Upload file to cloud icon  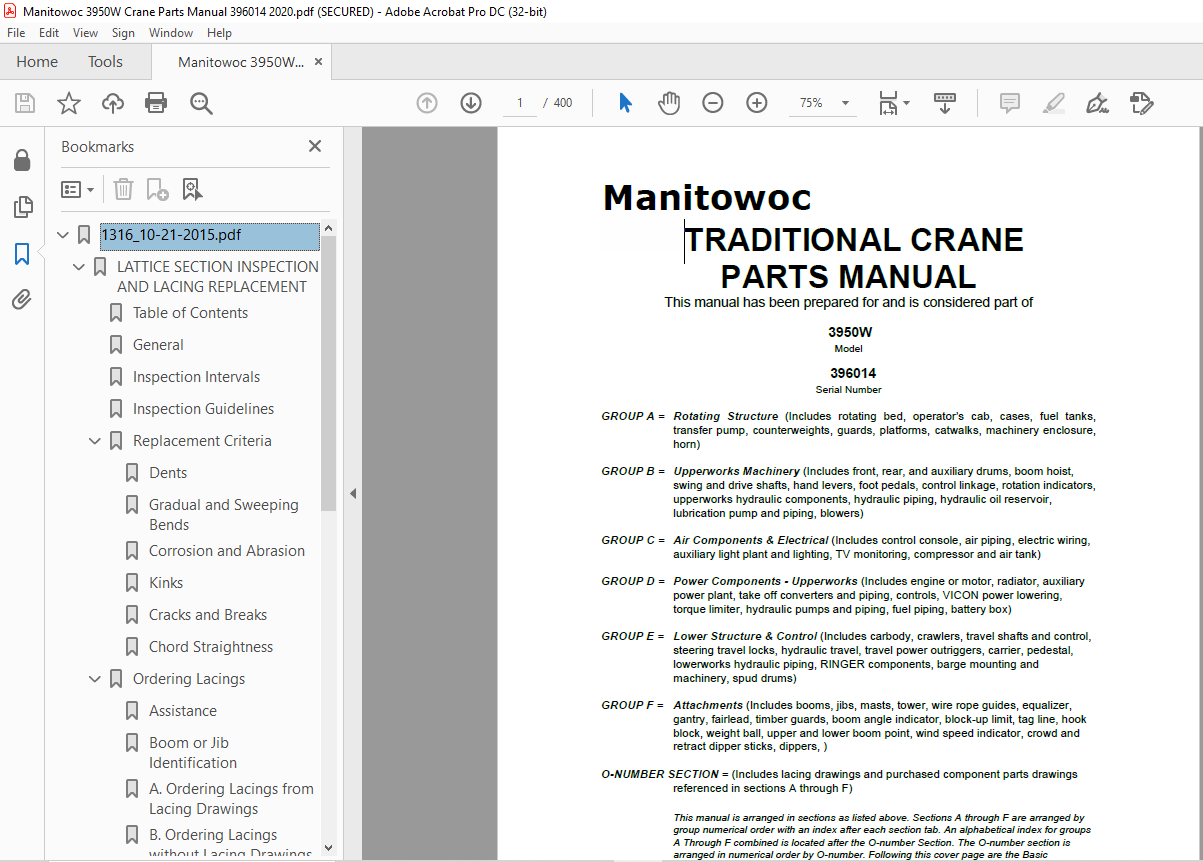coord(113,103)
